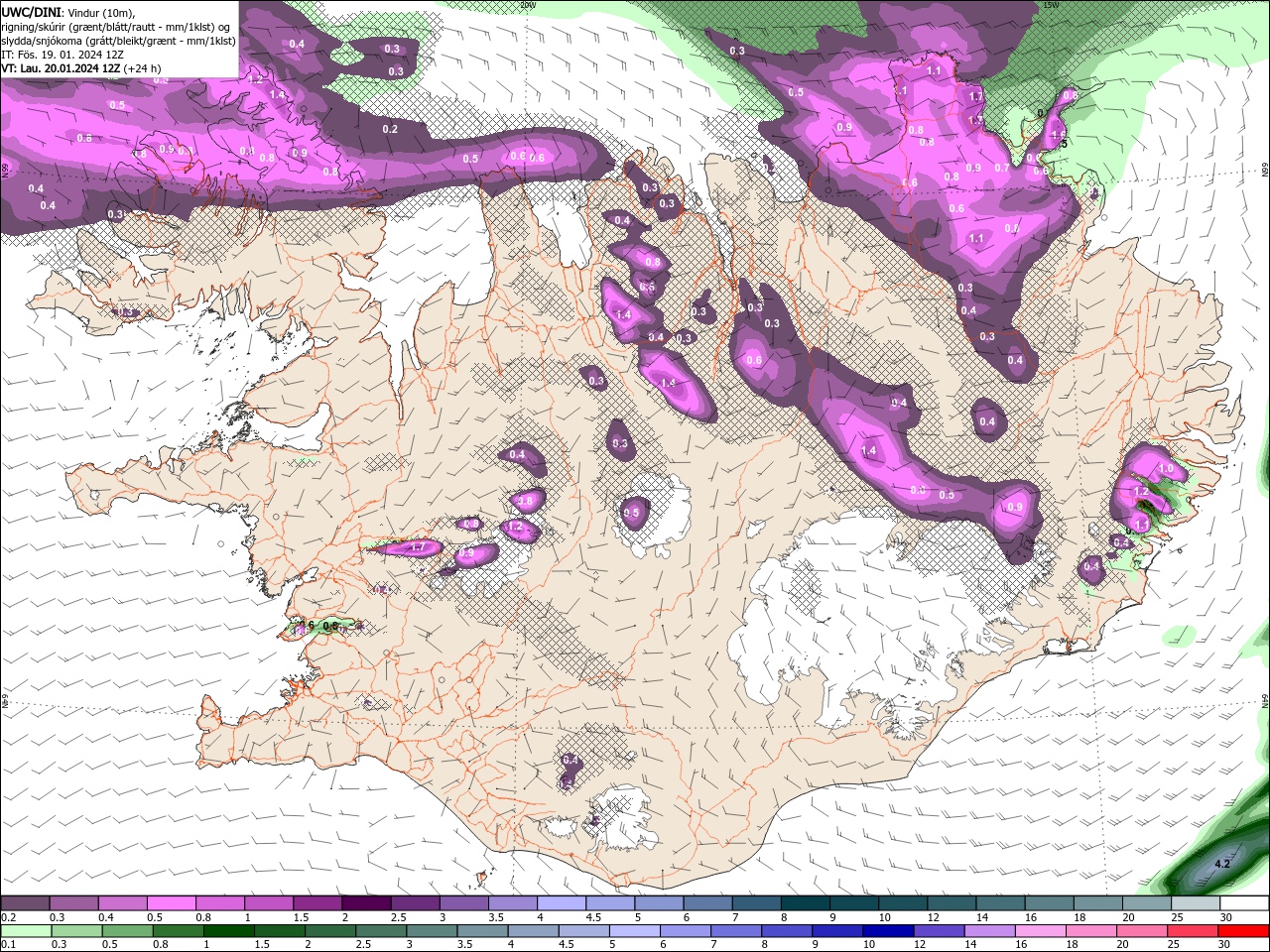
Task: Click the '(+24 h)' forecast offset text
Action: [142, 68]
